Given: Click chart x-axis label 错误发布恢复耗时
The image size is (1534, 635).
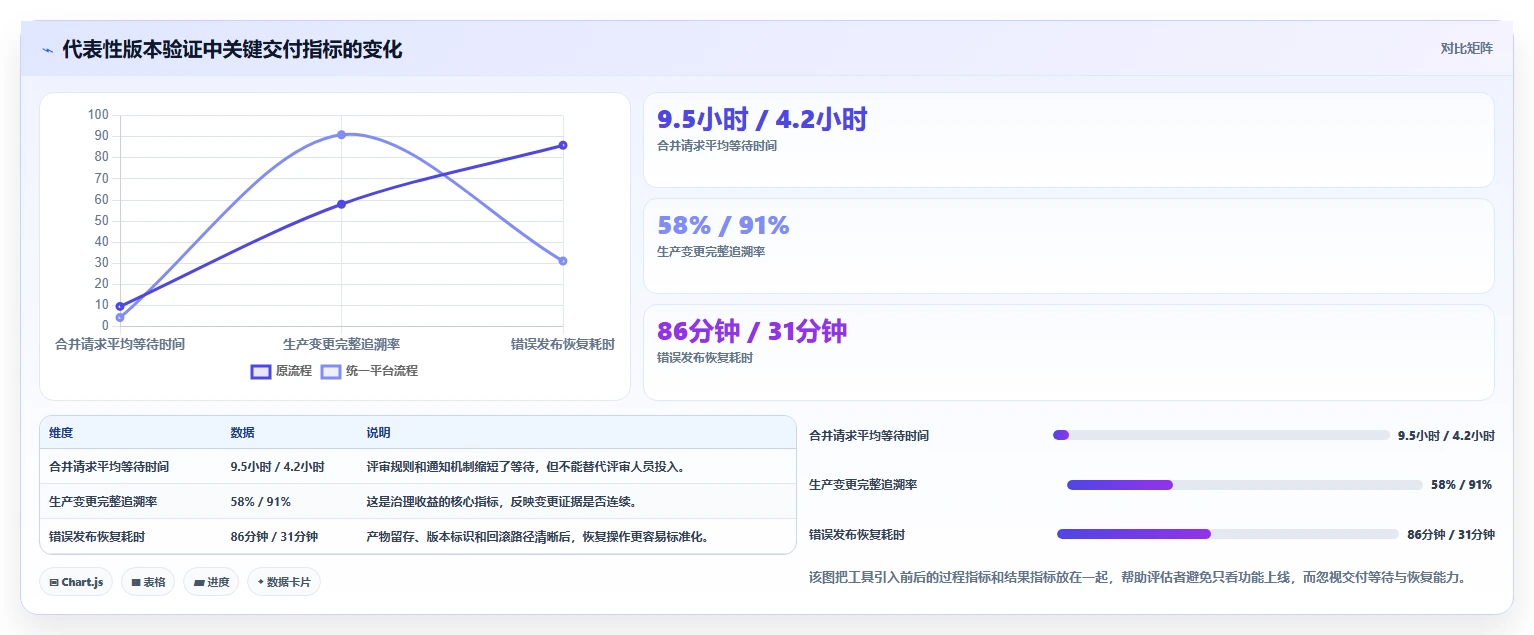Looking at the screenshot, I should [x=563, y=344].
